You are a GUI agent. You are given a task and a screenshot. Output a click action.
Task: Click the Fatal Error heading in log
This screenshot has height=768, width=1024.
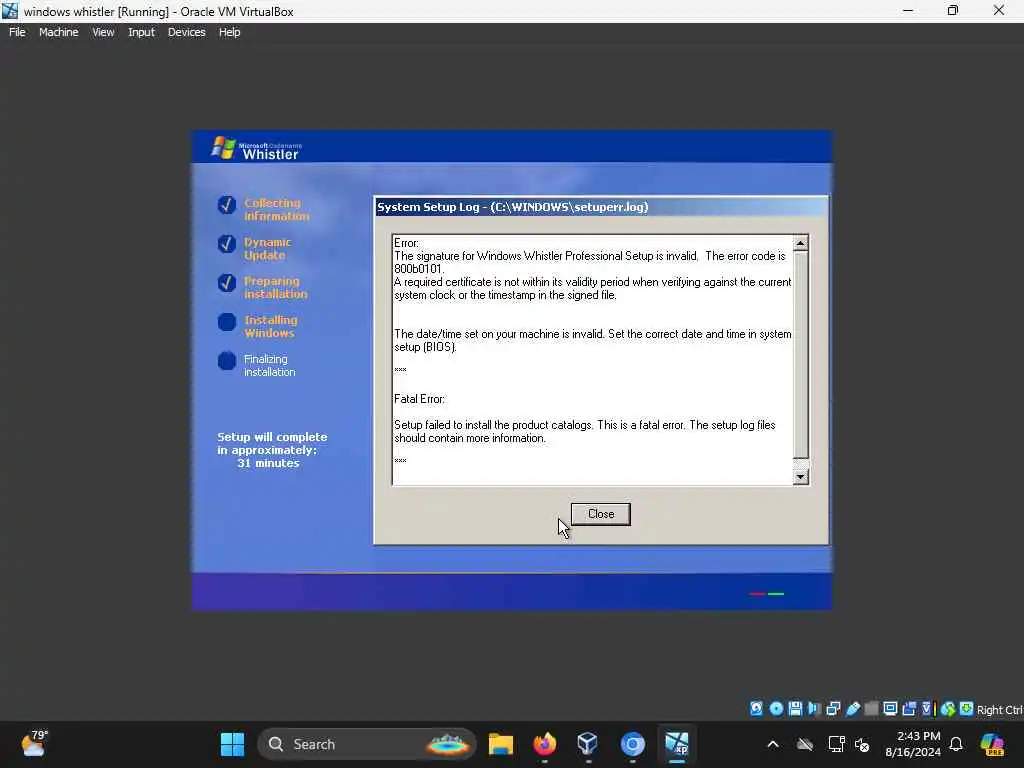(419, 399)
